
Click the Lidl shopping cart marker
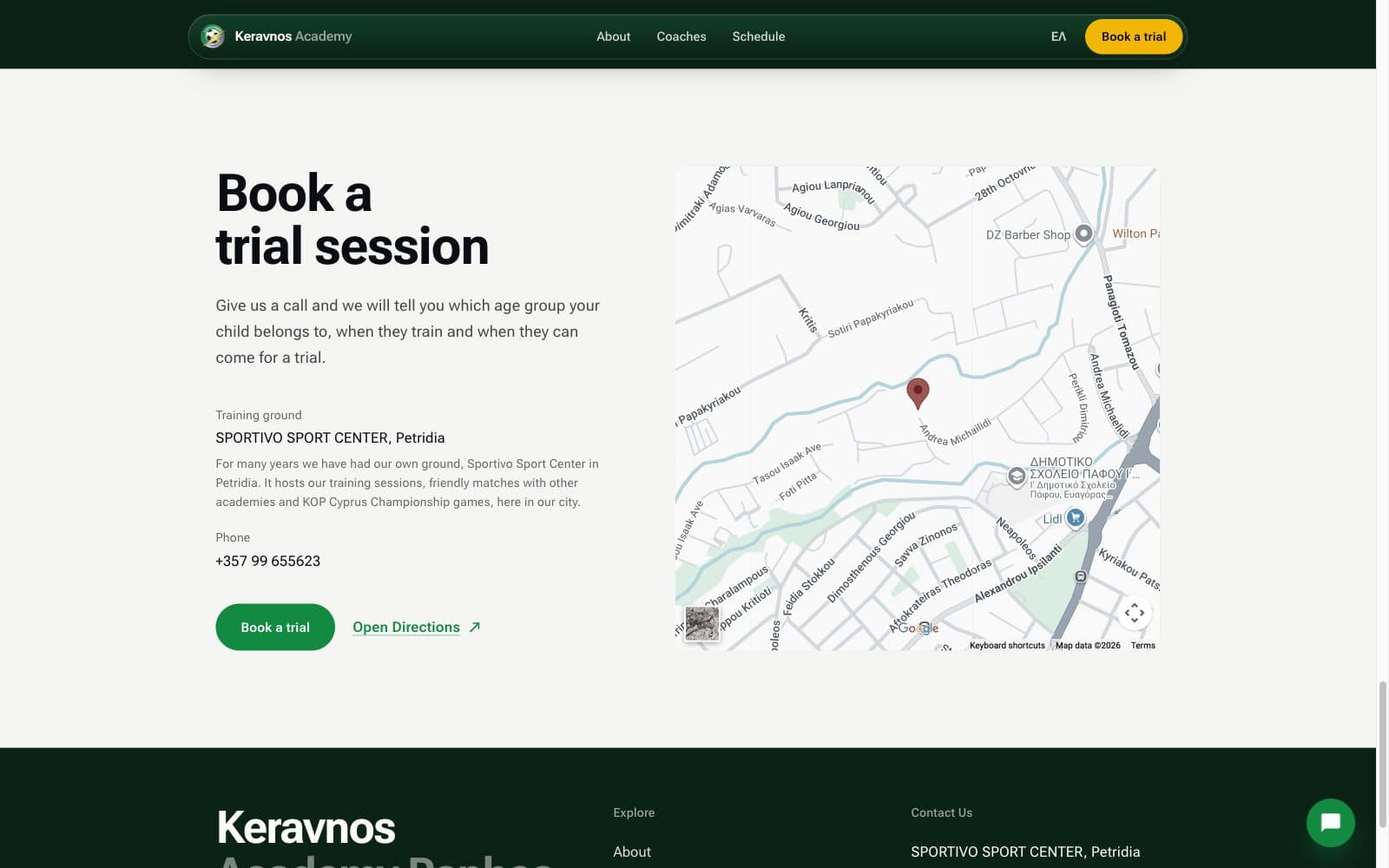1076,518
